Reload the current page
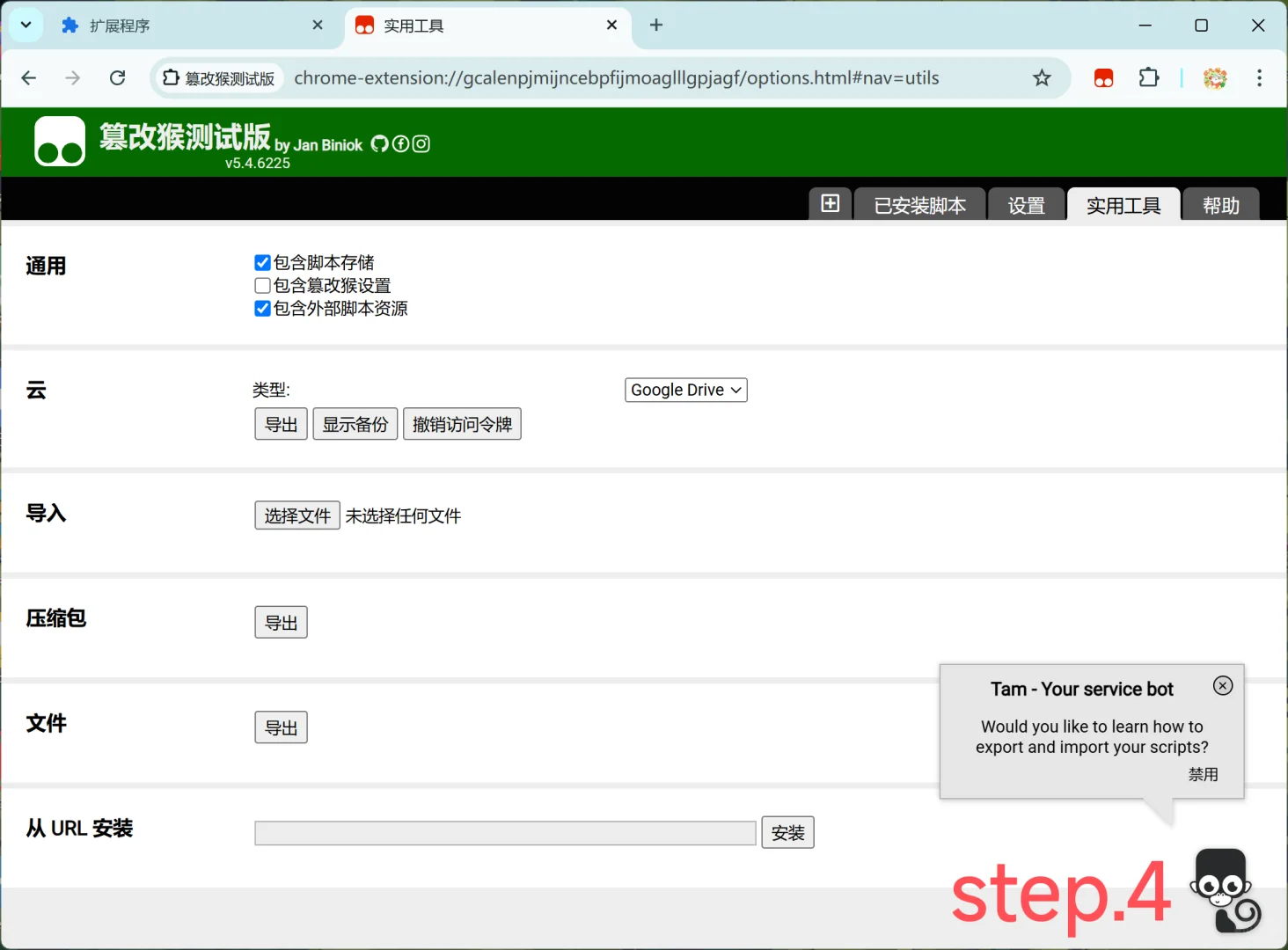 pos(117,78)
